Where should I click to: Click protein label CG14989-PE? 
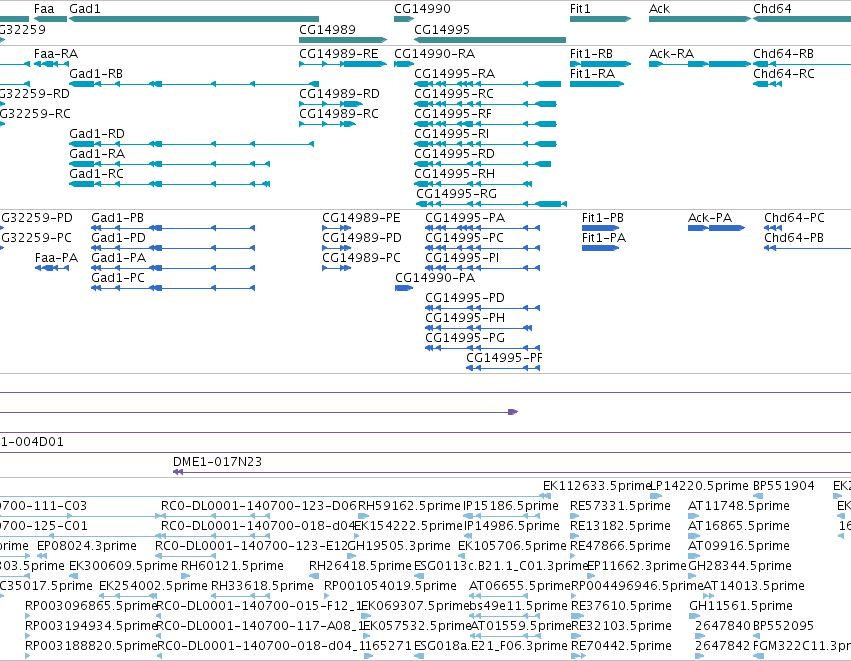[361, 218]
